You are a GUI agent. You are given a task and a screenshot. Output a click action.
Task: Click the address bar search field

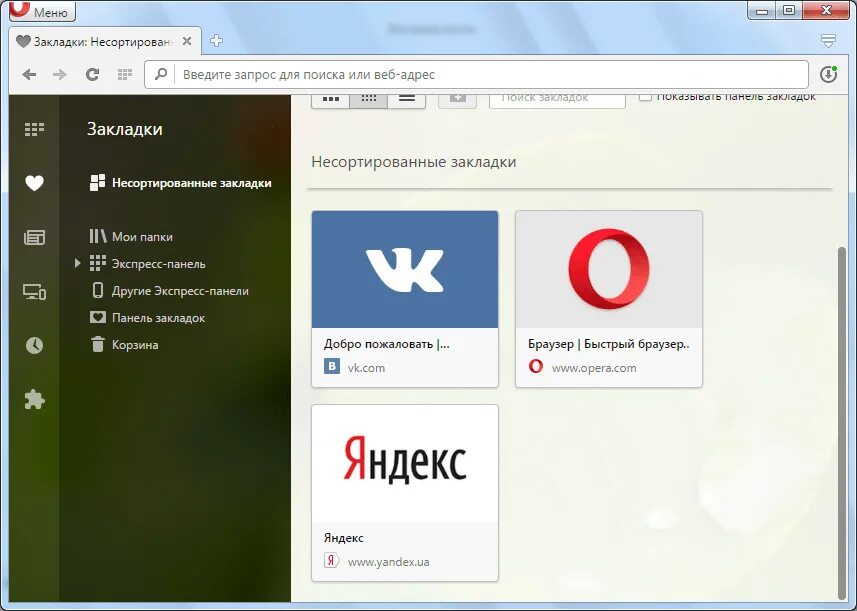coord(476,74)
